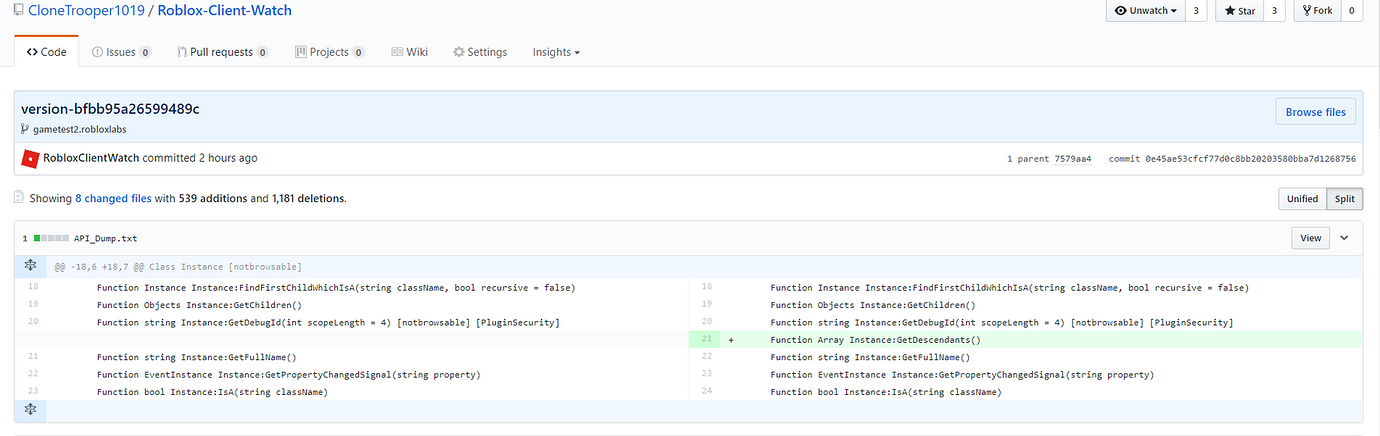Click the fork count 0
The width and height of the screenshot is (1380, 436).
1352,10
